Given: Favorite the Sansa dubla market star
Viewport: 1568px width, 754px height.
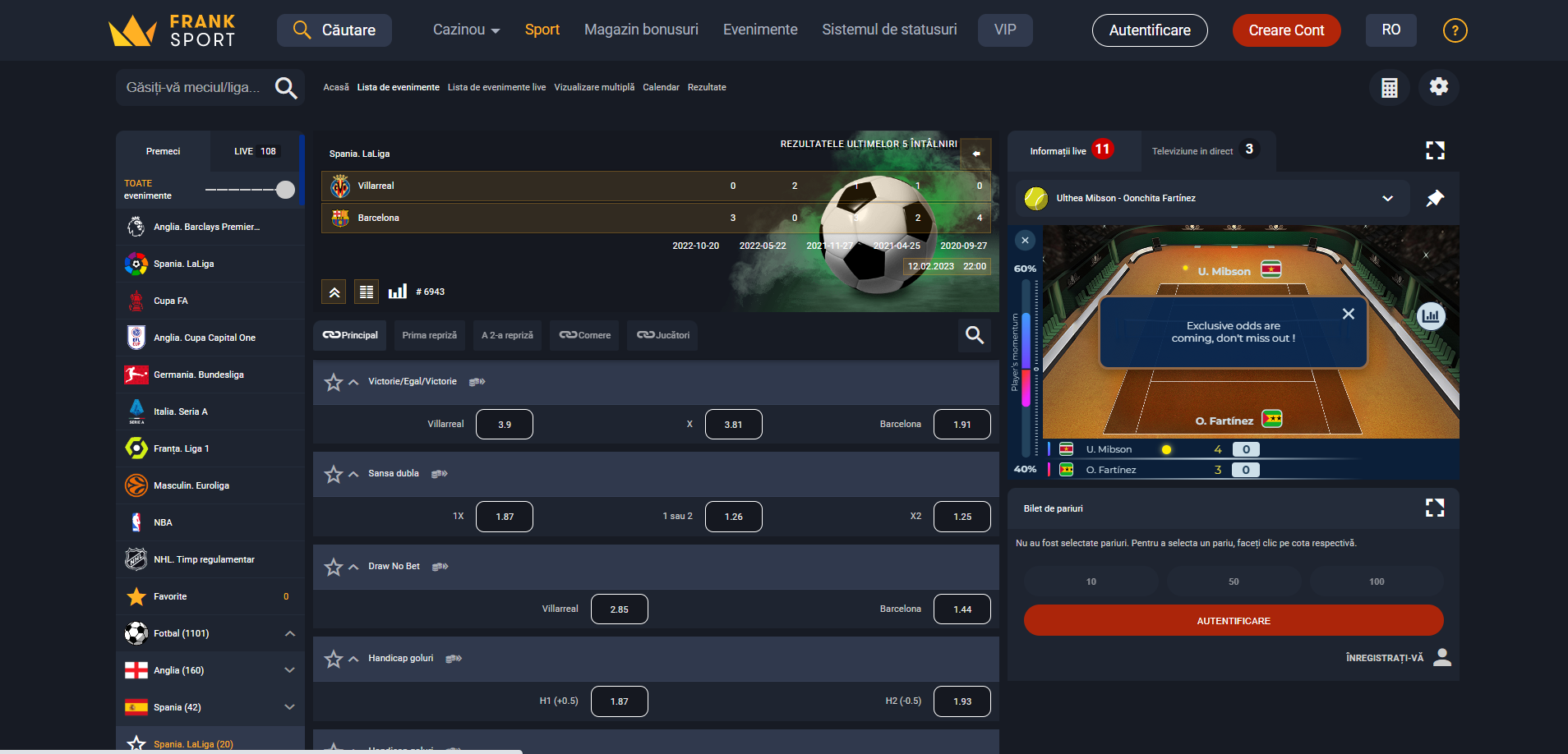Looking at the screenshot, I should [x=333, y=474].
